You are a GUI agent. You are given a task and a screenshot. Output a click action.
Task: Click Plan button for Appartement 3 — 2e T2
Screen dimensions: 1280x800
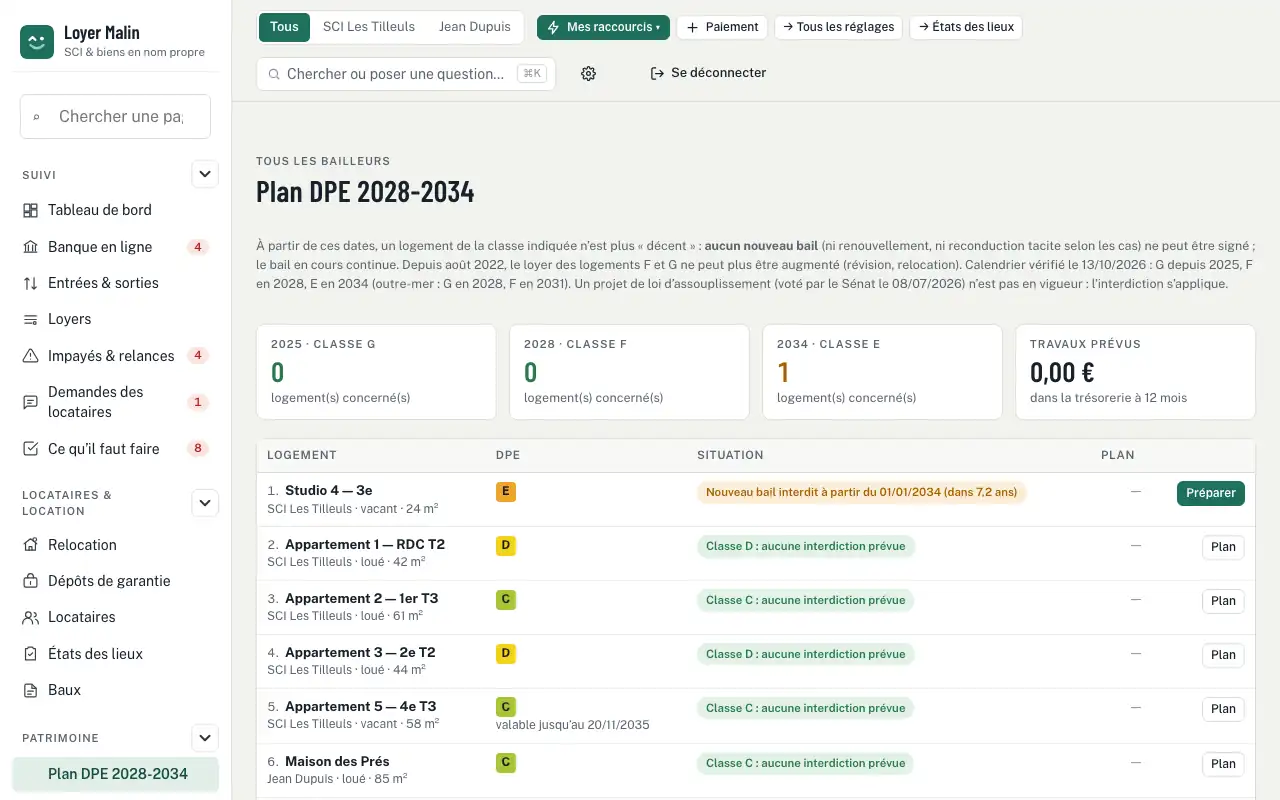coord(1223,655)
